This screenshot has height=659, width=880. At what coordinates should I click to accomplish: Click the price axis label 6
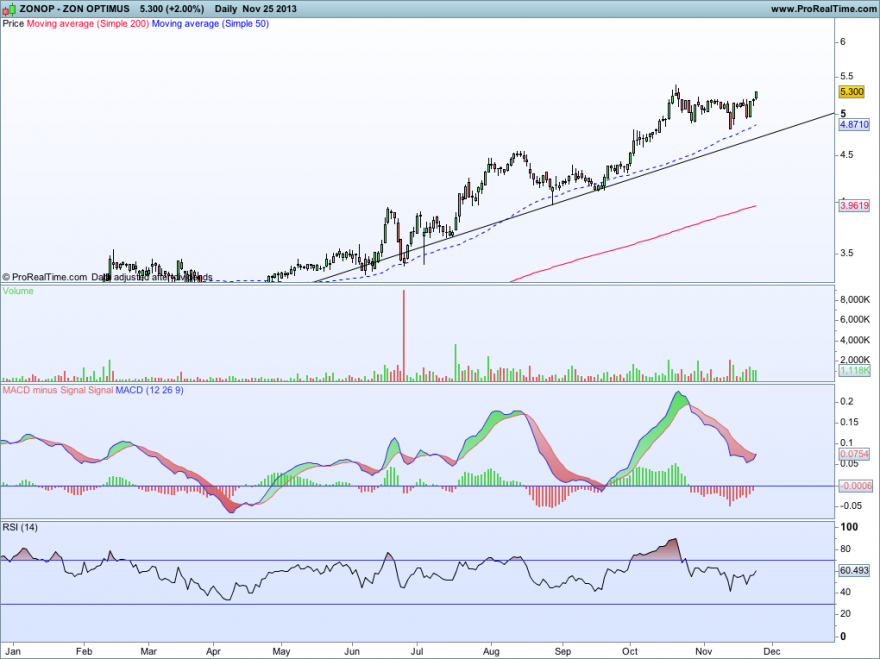tap(843, 42)
